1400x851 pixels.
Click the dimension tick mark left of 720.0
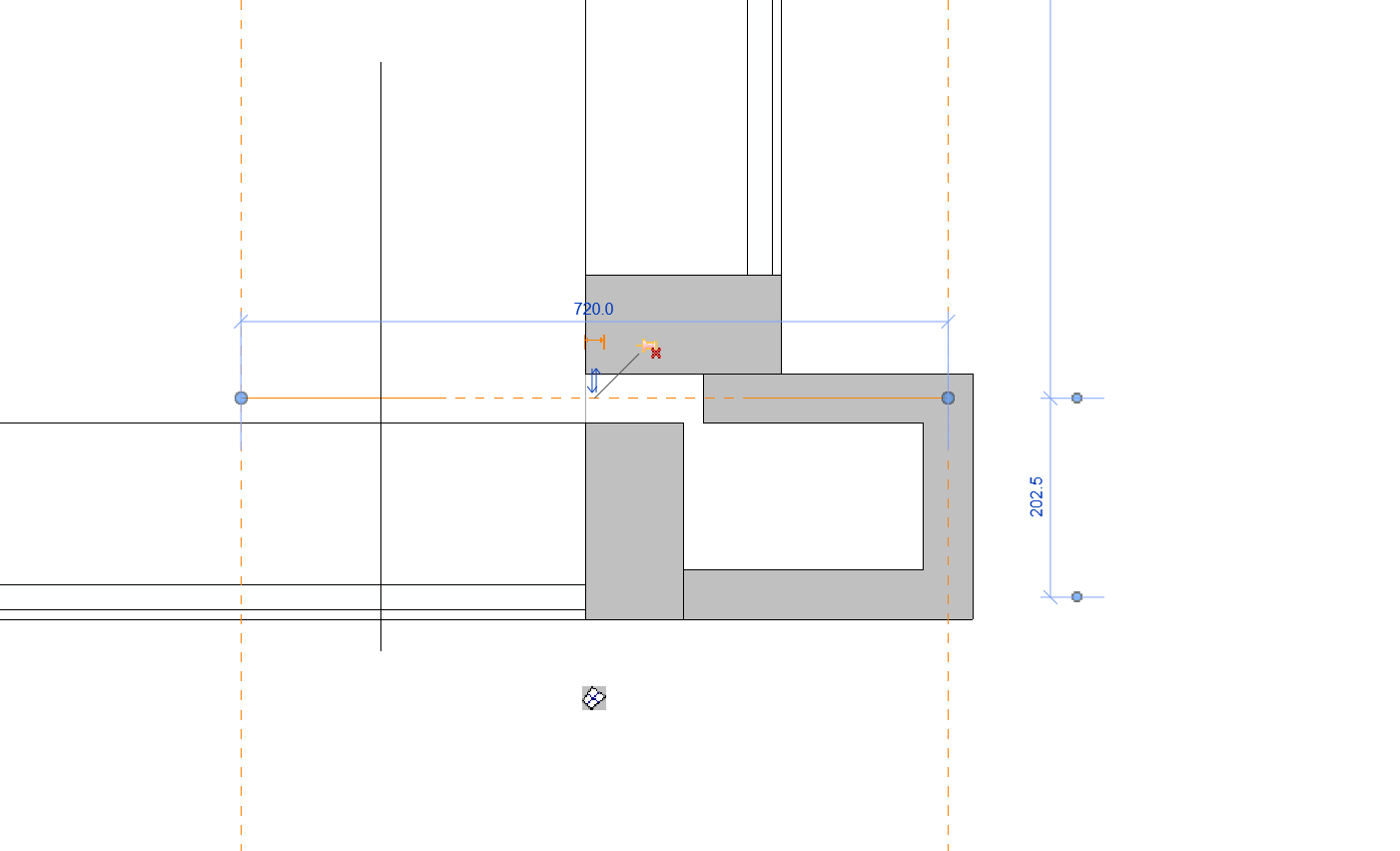241,323
